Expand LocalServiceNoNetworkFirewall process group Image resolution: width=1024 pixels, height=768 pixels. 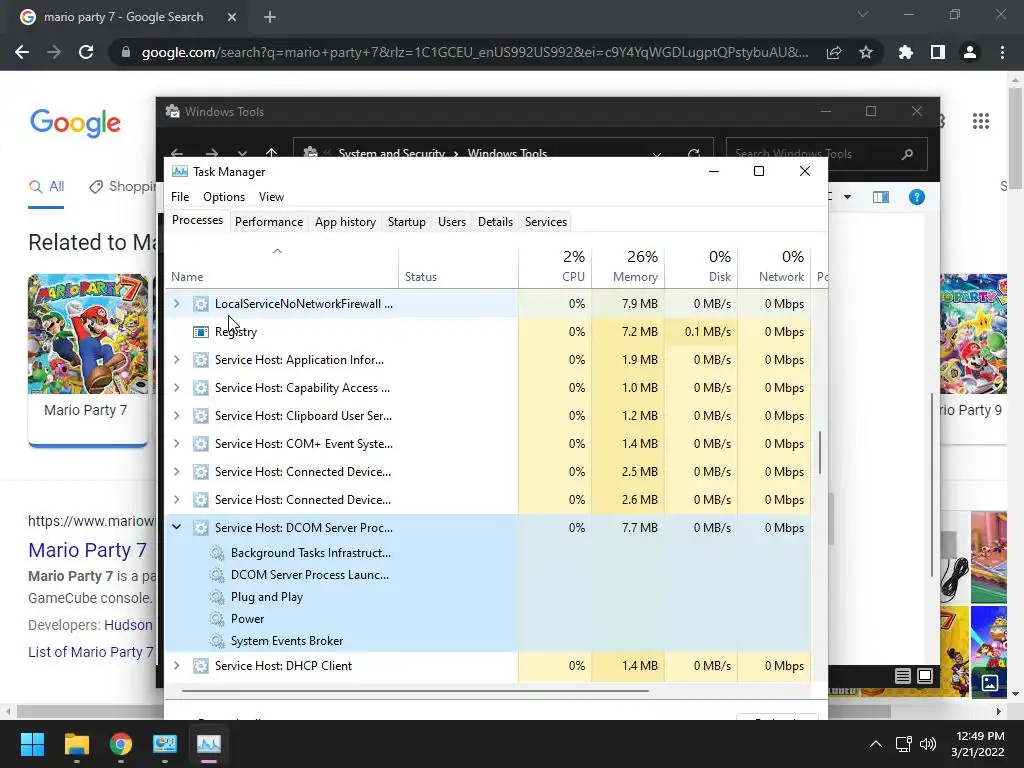pyautogui.click(x=176, y=304)
